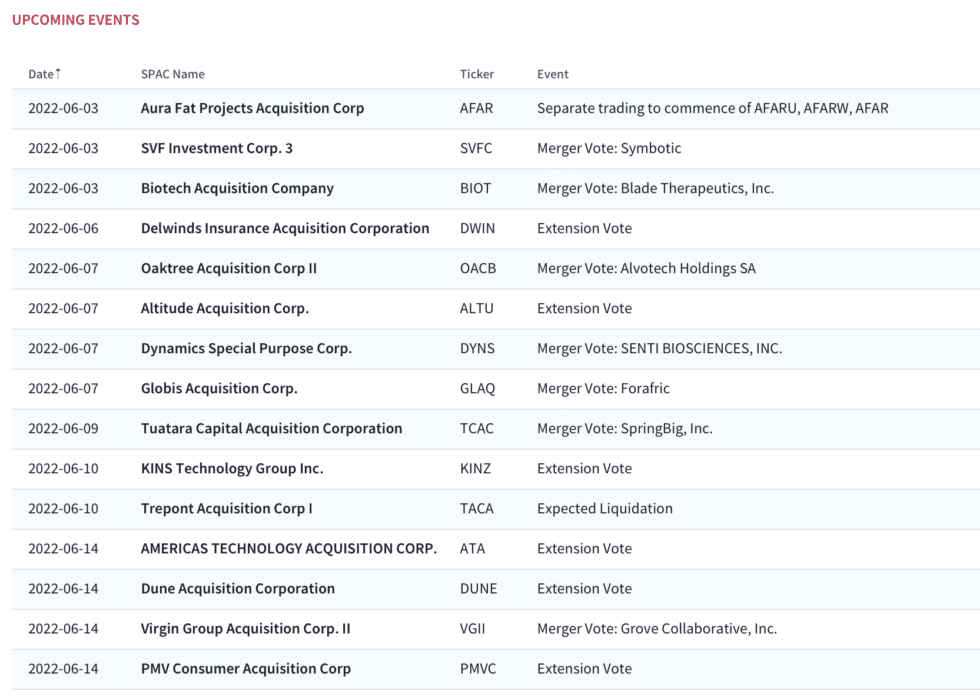The image size is (980, 690).
Task: Open KINS Technology Group Inc. link
Action: 232,468
